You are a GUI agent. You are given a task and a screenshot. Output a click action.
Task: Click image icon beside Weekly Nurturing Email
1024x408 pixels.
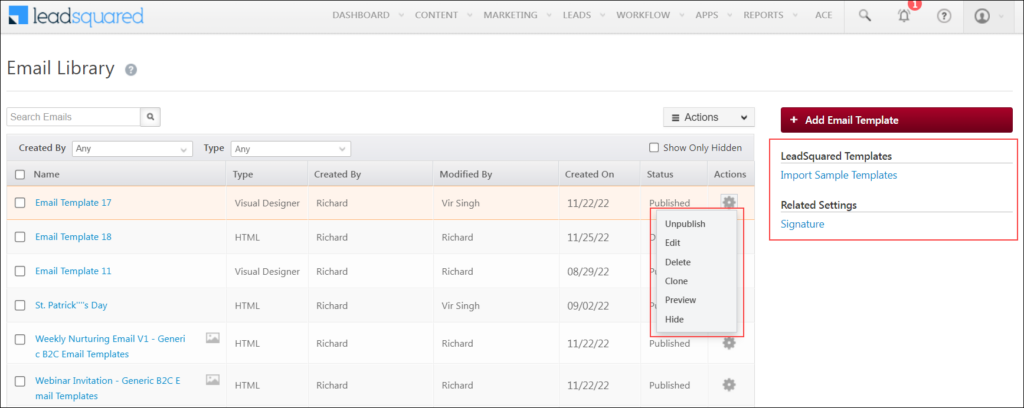(x=213, y=337)
